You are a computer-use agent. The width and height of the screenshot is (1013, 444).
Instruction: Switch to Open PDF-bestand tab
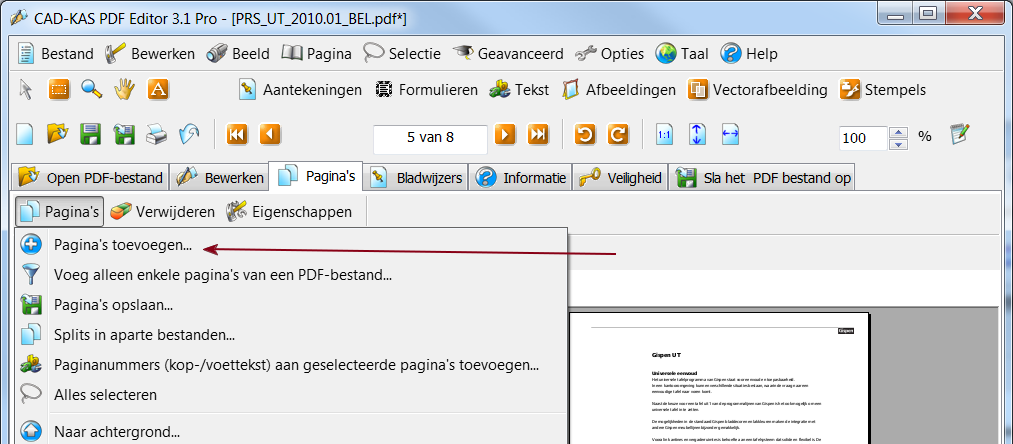pos(90,177)
